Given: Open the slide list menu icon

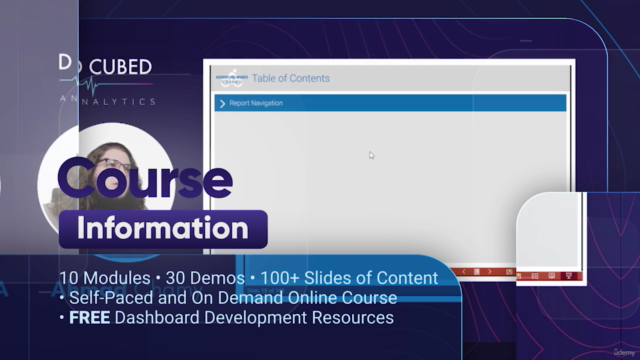Looking at the screenshot, I should (x=476, y=272).
